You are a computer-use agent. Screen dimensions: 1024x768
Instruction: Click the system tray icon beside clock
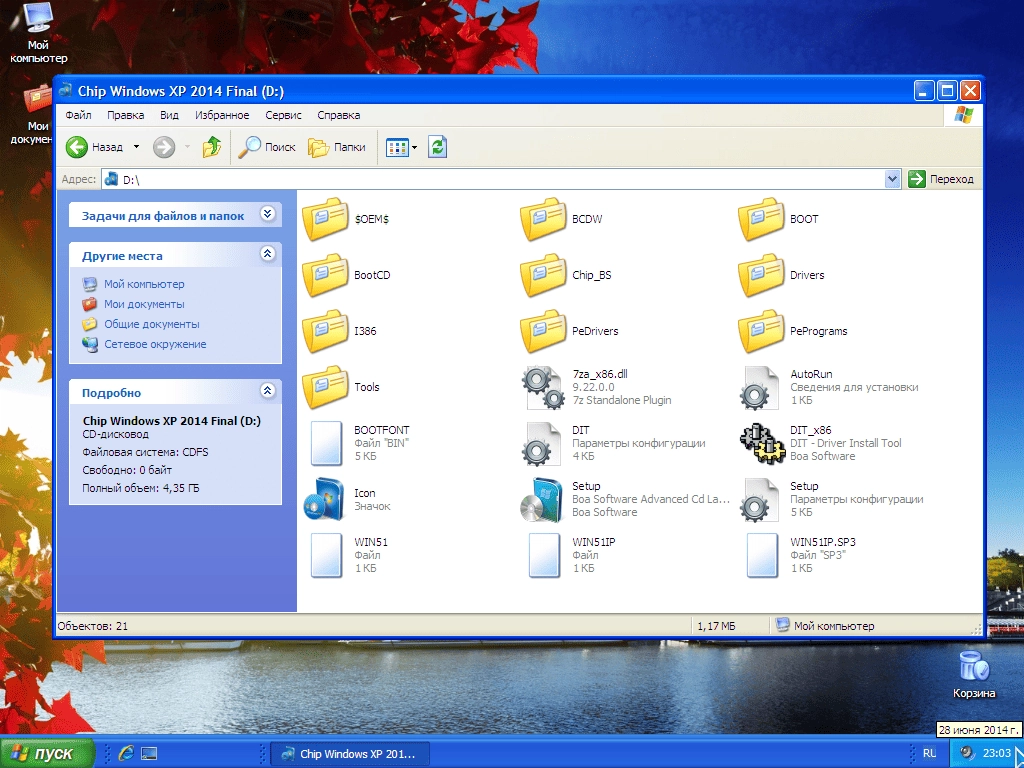coord(967,753)
